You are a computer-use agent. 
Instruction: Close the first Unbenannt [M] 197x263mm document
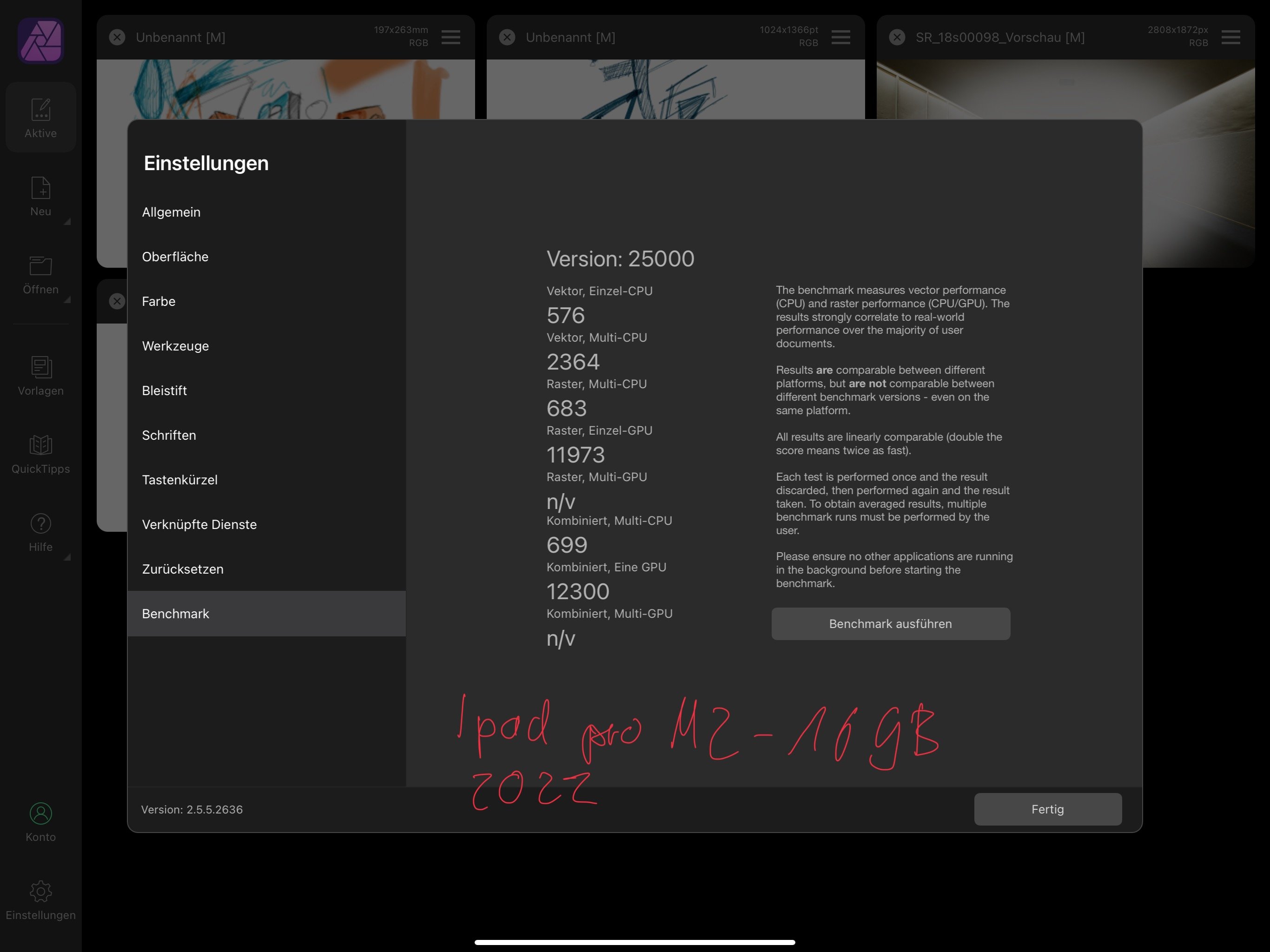tap(117, 37)
